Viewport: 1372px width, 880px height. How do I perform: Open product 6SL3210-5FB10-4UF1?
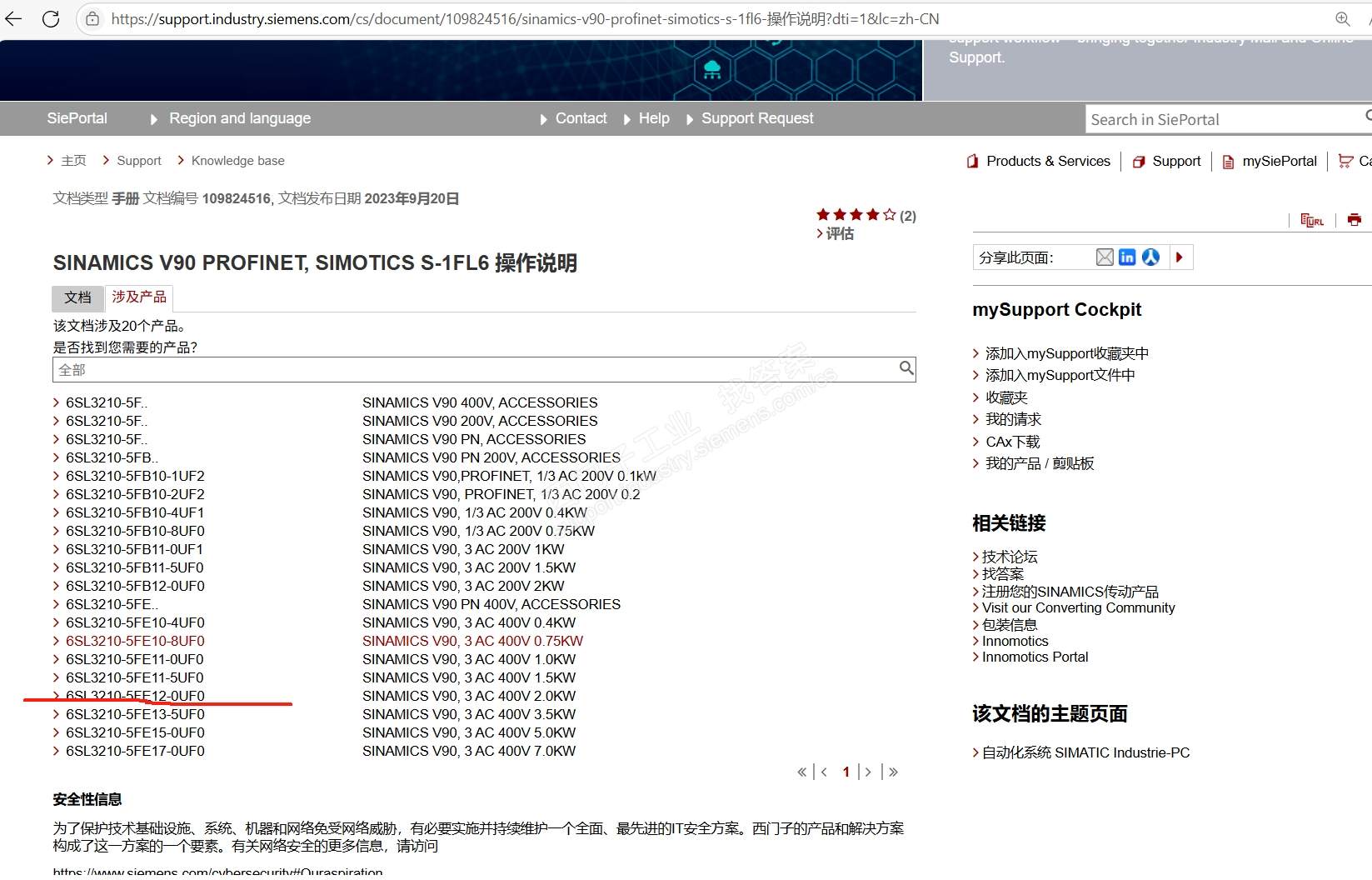pyautogui.click(x=135, y=513)
